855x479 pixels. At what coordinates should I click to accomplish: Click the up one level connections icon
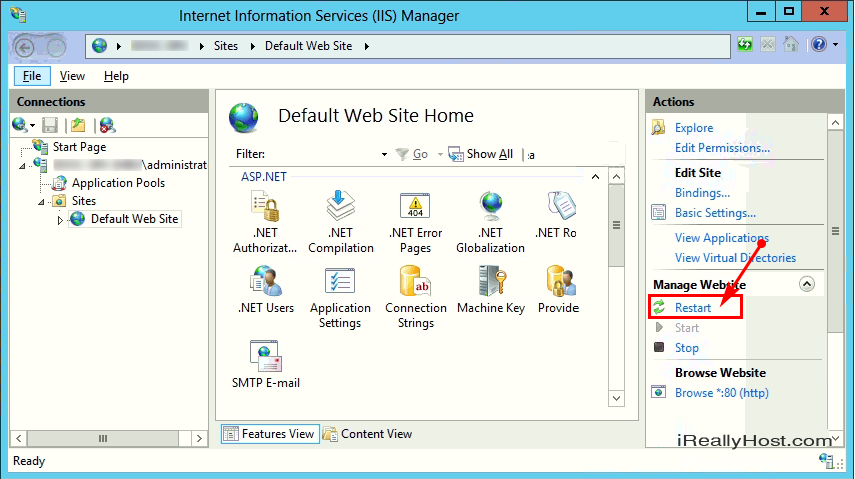(x=79, y=125)
